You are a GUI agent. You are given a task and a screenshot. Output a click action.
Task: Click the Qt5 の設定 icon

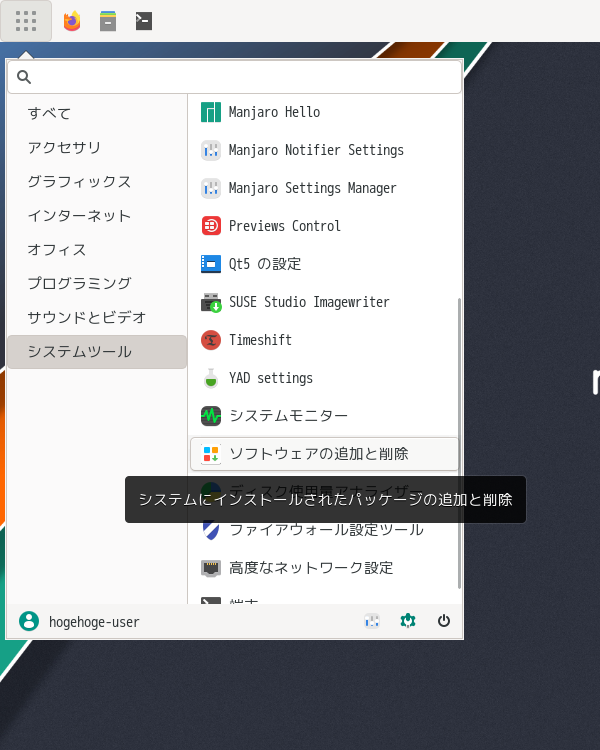tap(211, 264)
